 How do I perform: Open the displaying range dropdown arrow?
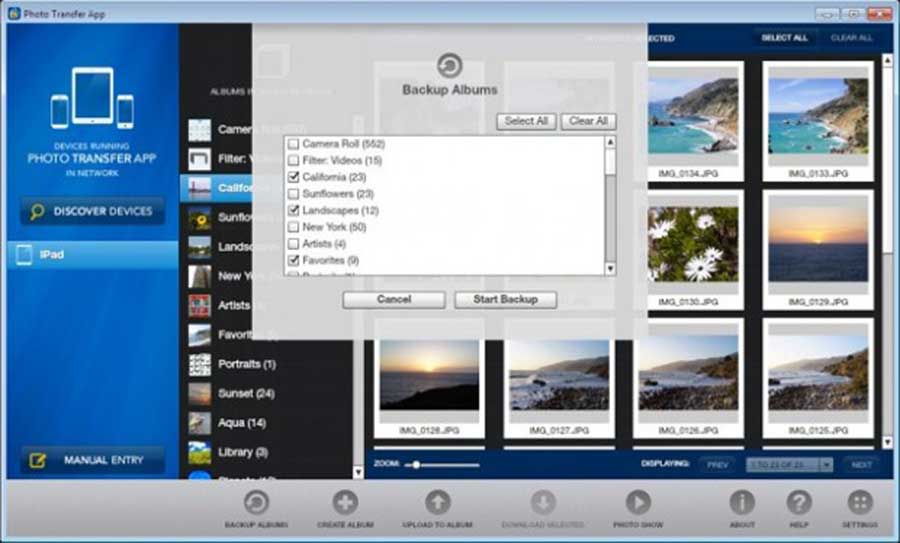pyautogui.click(x=827, y=464)
